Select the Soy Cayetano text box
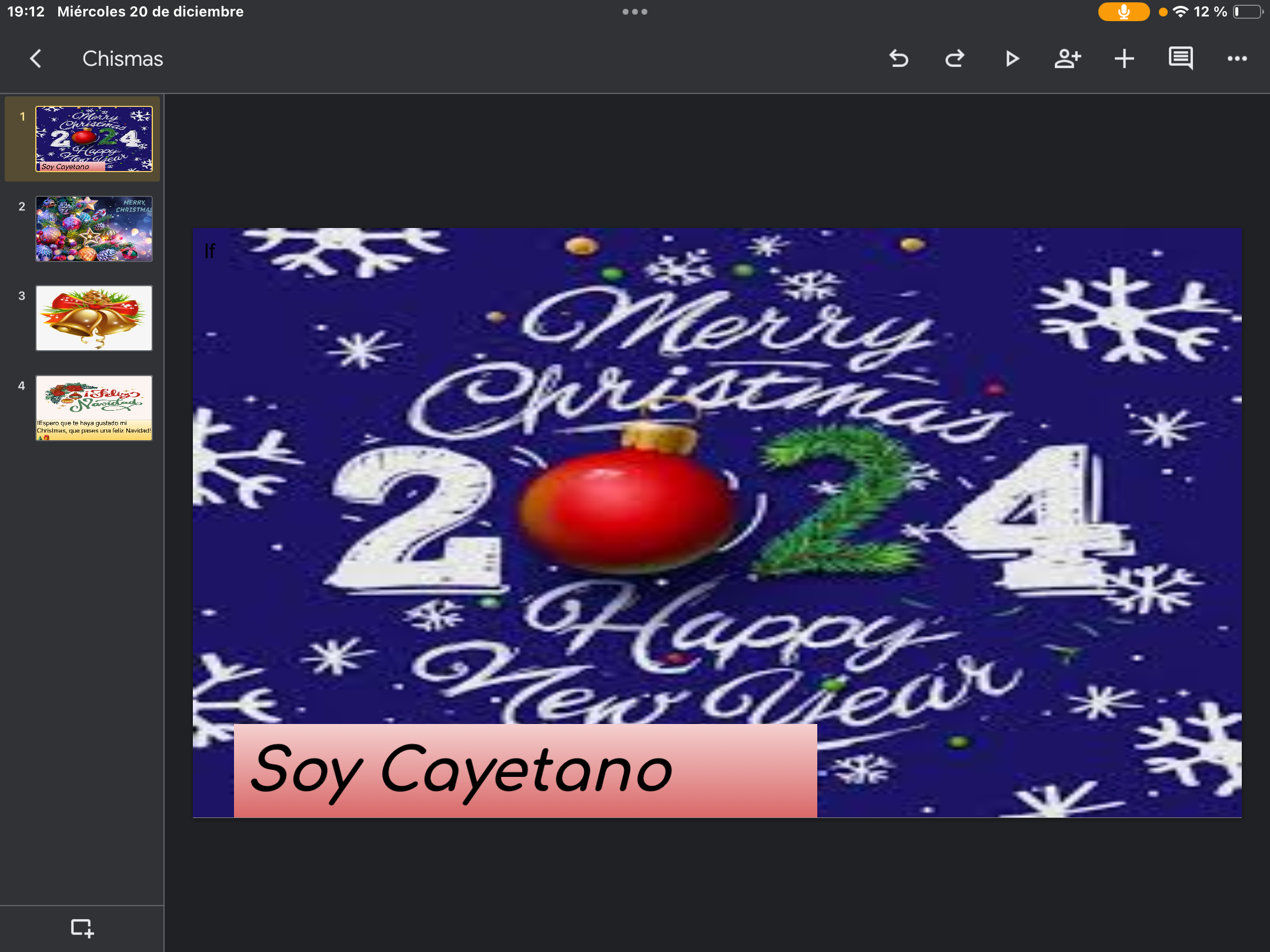The image size is (1270, 952). (x=524, y=770)
